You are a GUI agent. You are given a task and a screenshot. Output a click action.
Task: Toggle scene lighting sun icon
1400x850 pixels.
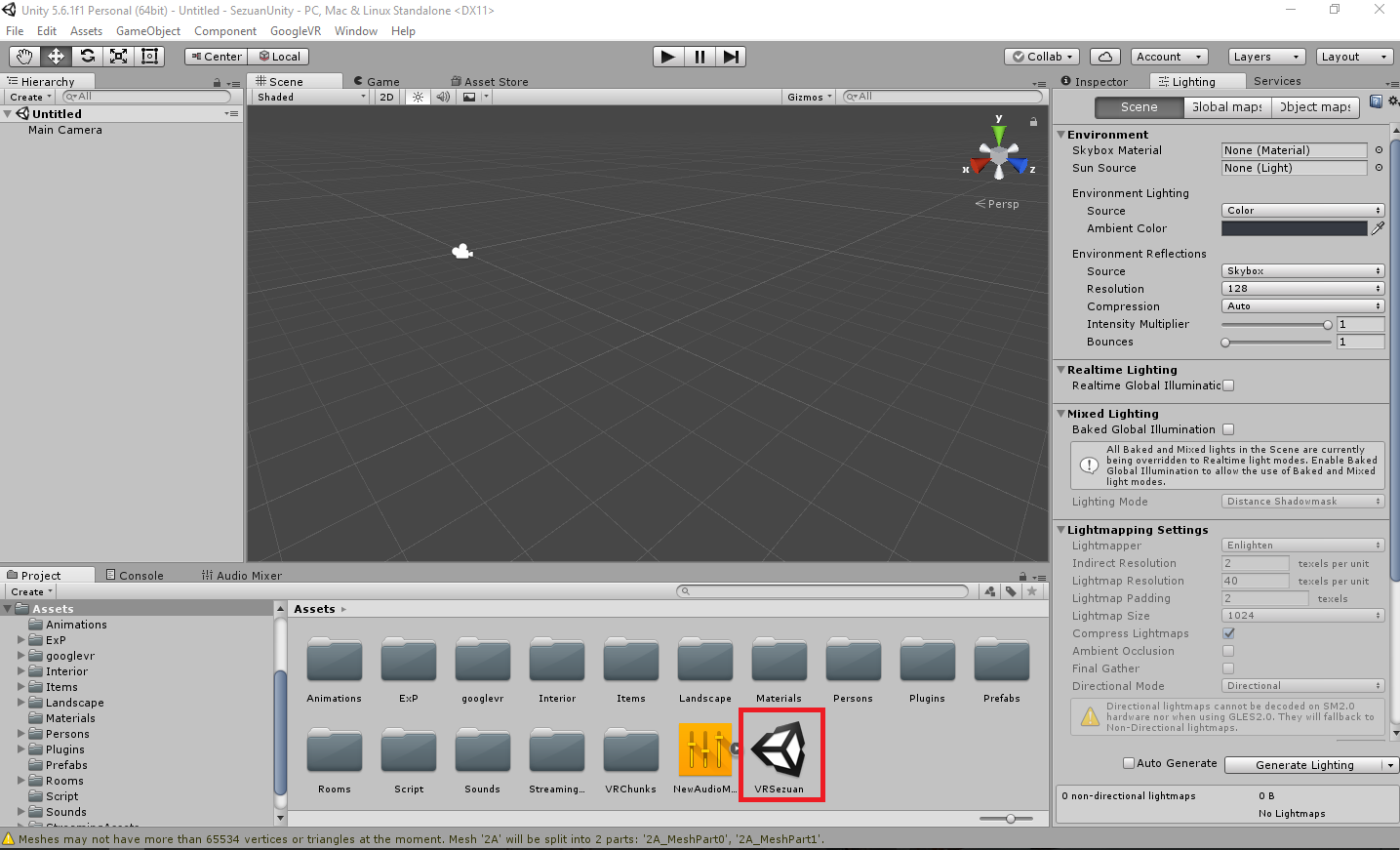[x=418, y=97]
